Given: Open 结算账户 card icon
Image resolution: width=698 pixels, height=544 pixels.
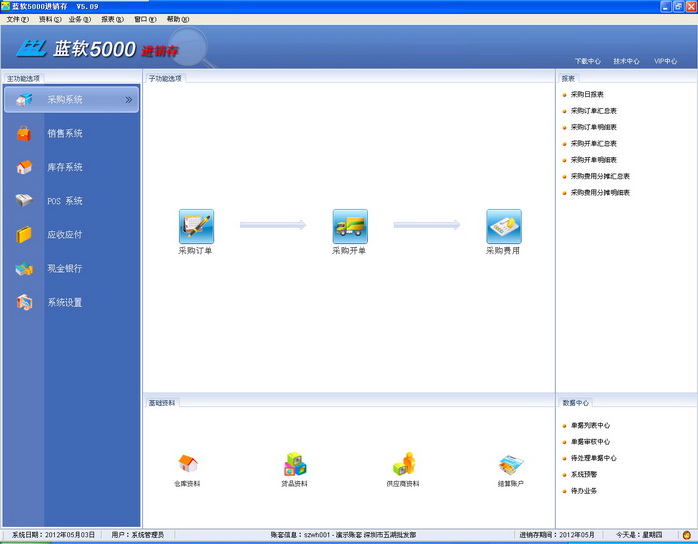Looking at the screenshot, I should pos(511,465).
